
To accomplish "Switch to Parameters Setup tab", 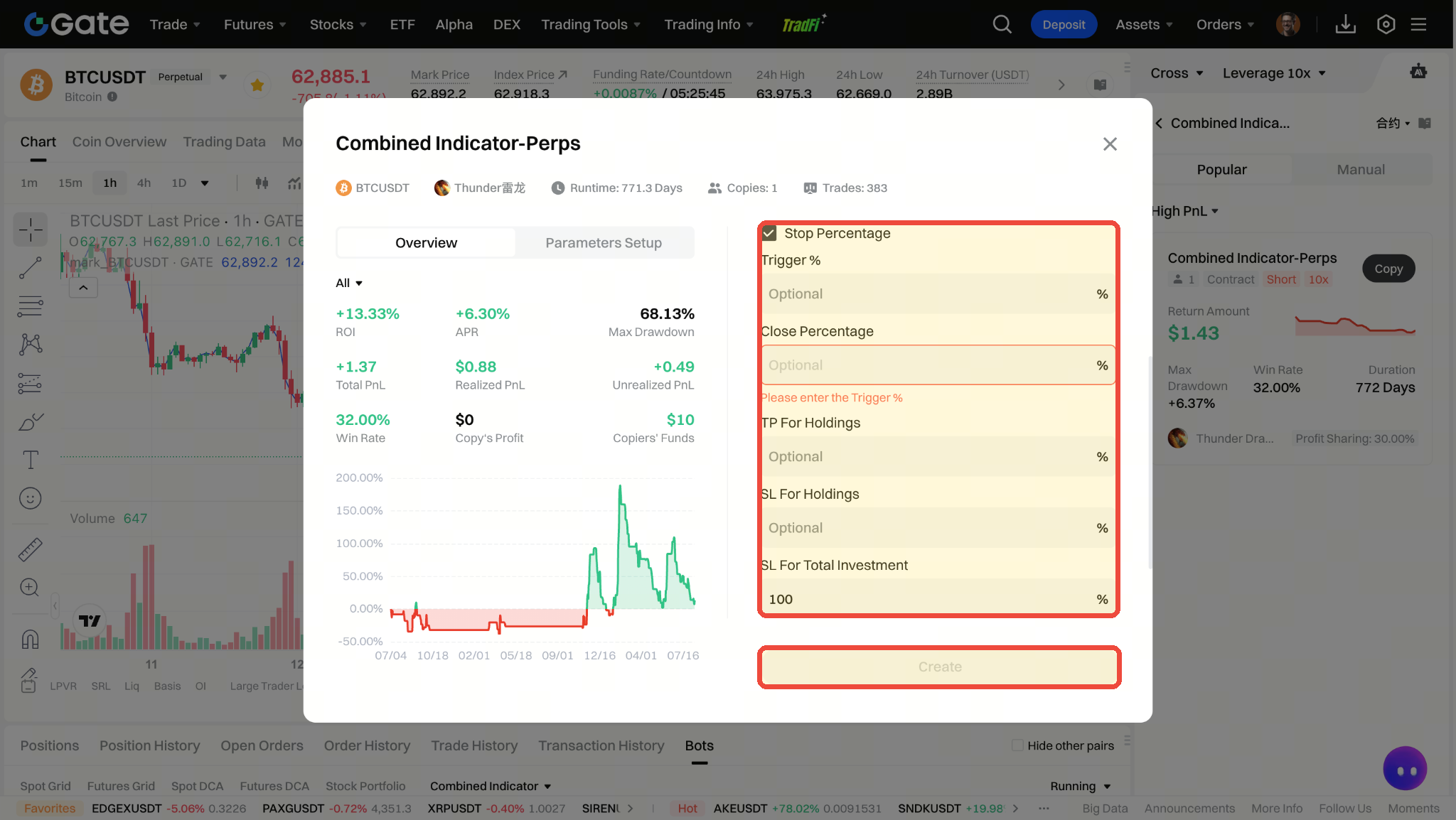I will (x=604, y=243).
